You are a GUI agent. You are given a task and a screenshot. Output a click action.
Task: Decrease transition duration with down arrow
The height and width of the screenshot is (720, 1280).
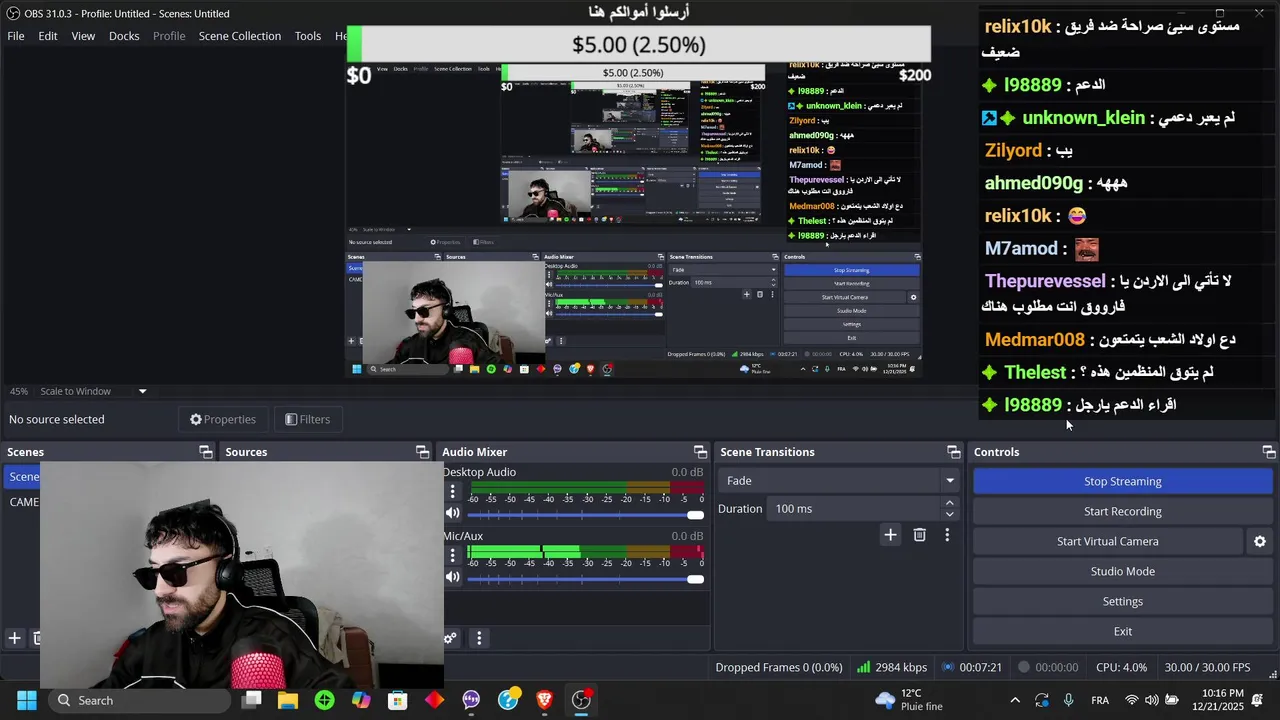pyautogui.click(x=949, y=515)
